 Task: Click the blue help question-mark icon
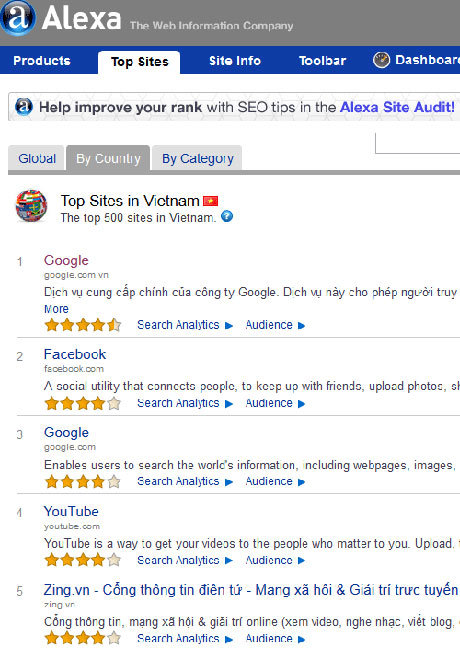[x=227, y=216]
